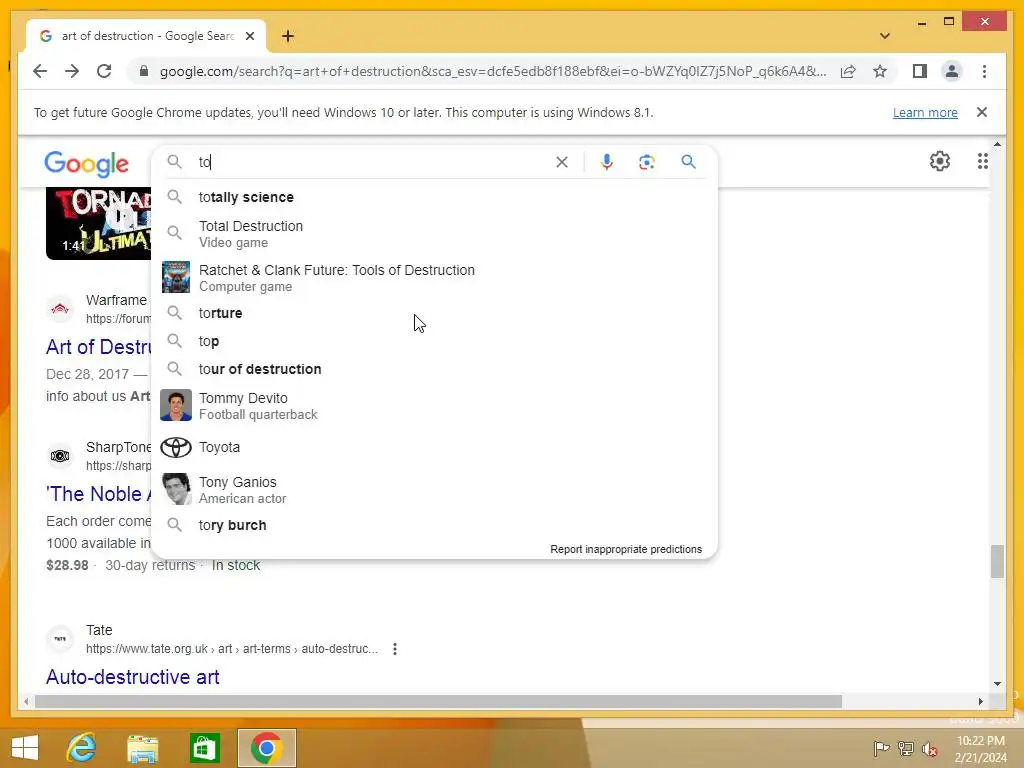Click the Ratchet & Clank game cover thumbnail
Image resolution: width=1024 pixels, height=768 pixels.
[x=176, y=278]
